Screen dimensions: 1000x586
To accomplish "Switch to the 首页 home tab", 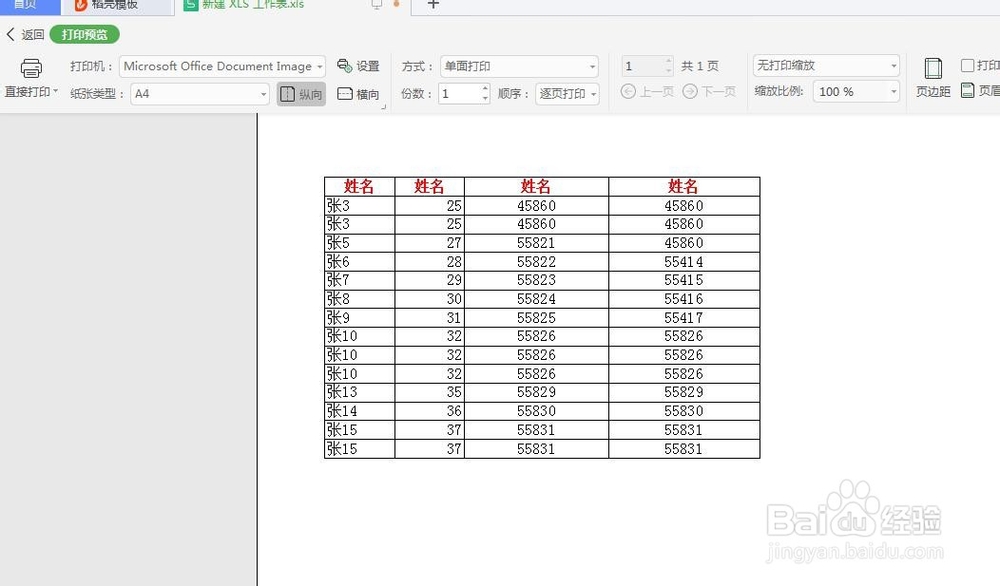I will (29, 5).
